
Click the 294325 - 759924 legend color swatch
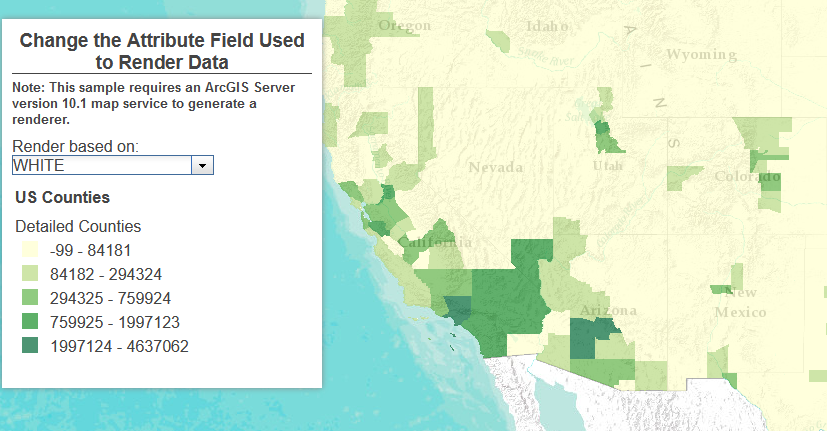(31, 298)
